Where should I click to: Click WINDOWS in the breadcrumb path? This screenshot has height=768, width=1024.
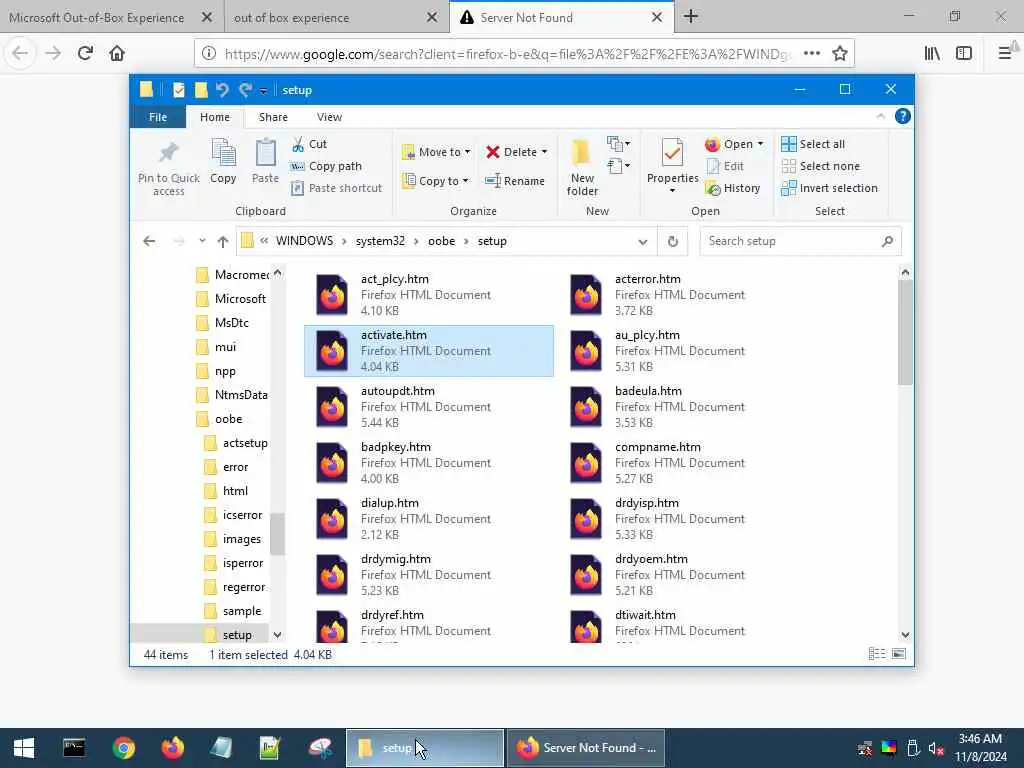tap(304, 241)
